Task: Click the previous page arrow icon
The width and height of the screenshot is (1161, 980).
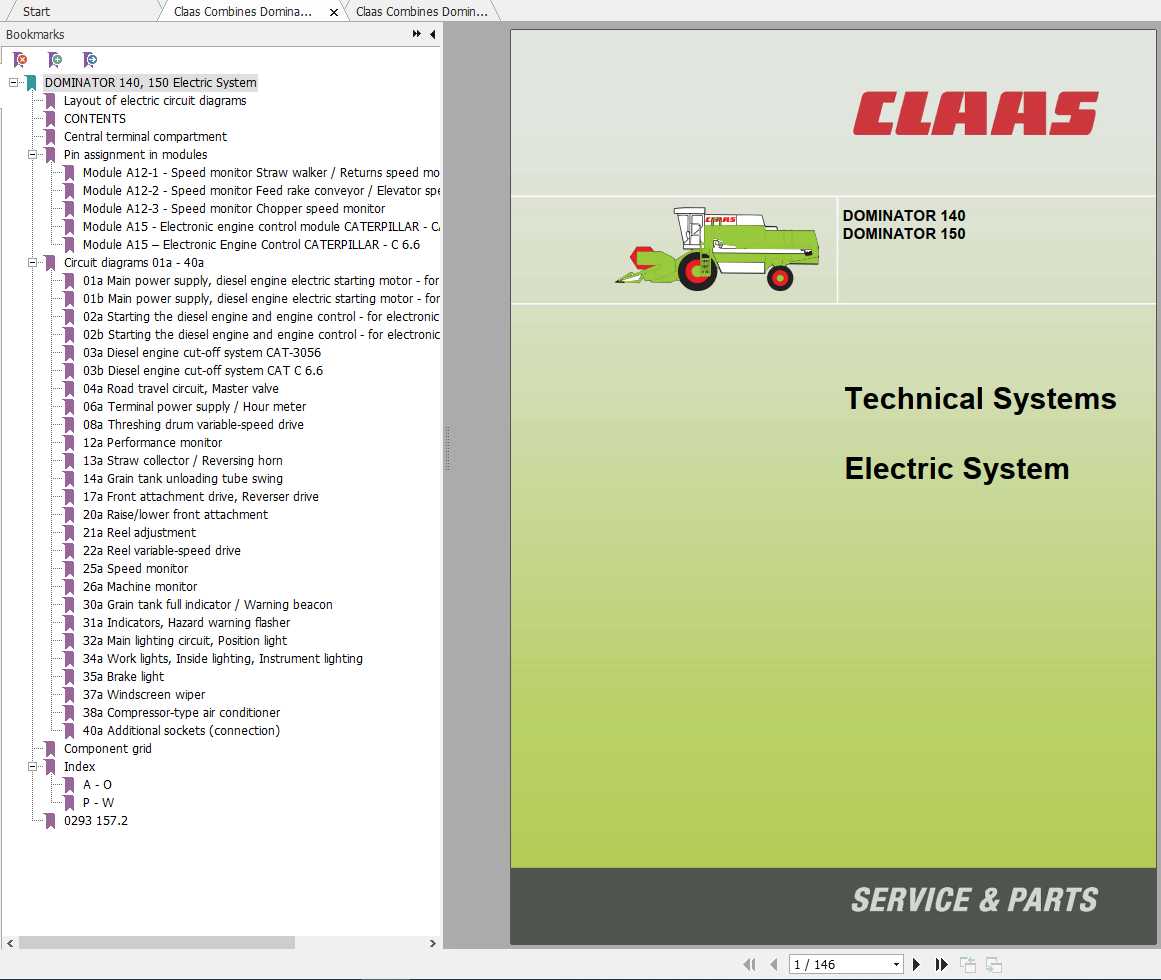Action: coord(775,964)
